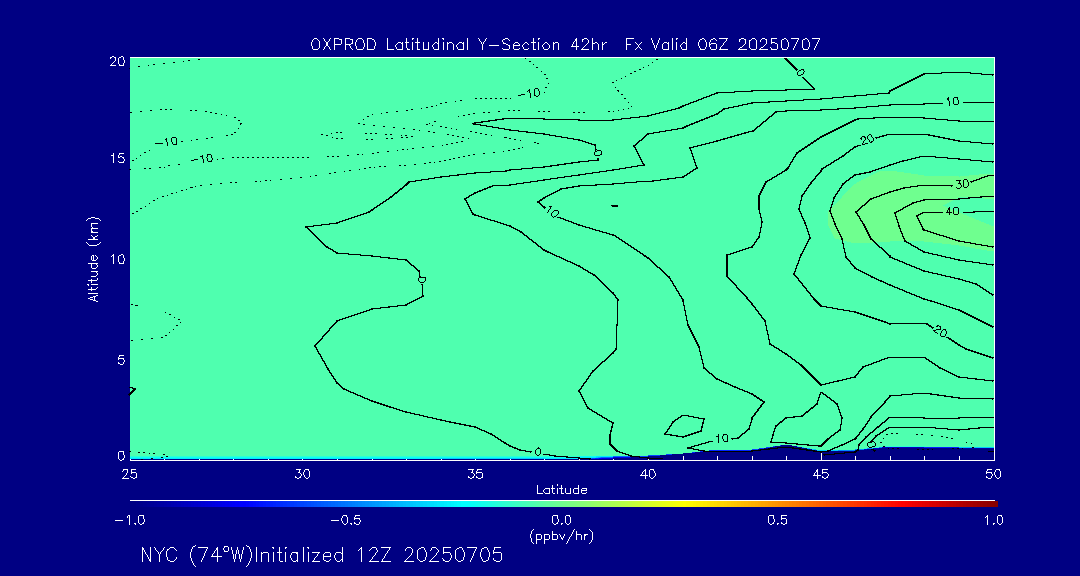This screenshot has height=576, width=1080.
Task: Click the y-axis tick label 20
Action: (116, 61)
